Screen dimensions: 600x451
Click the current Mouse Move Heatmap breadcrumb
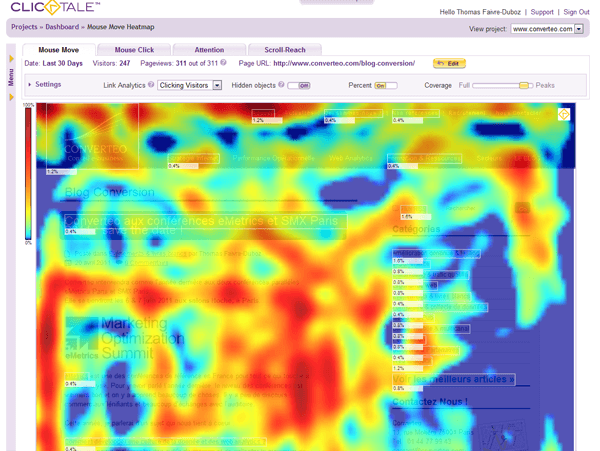[121, 27]
